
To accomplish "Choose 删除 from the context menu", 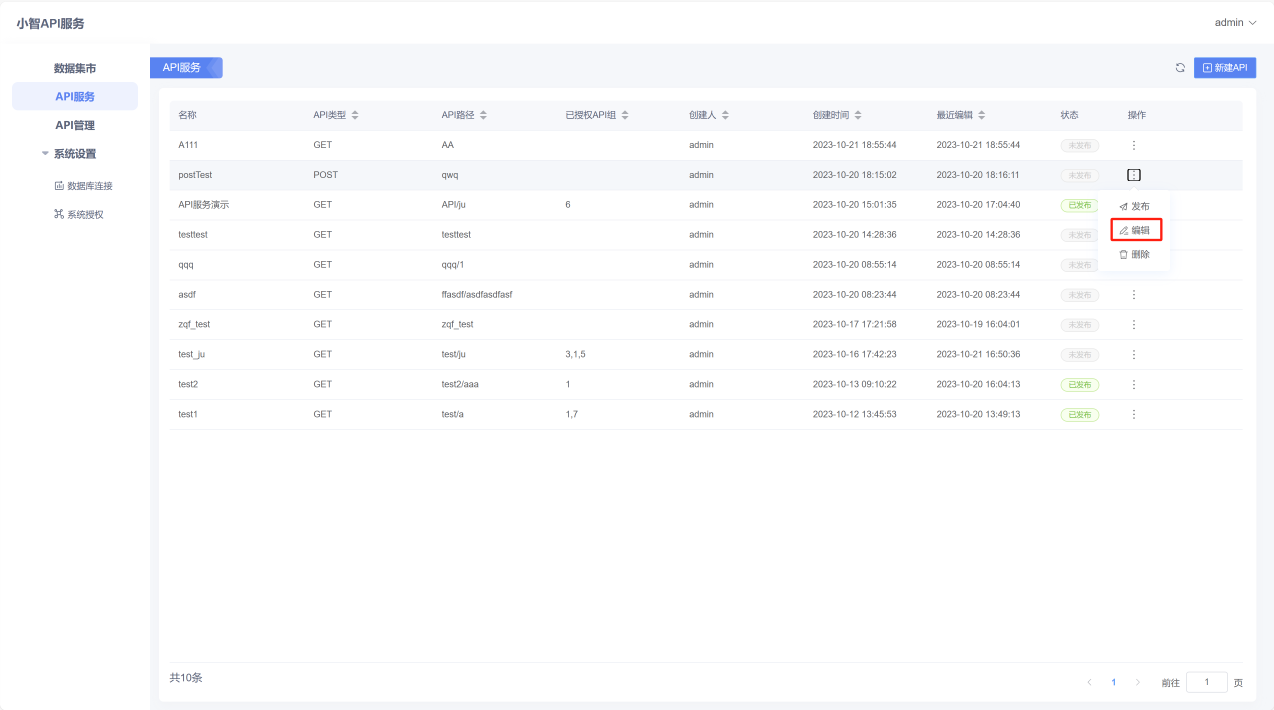I will click(1134, 255).
